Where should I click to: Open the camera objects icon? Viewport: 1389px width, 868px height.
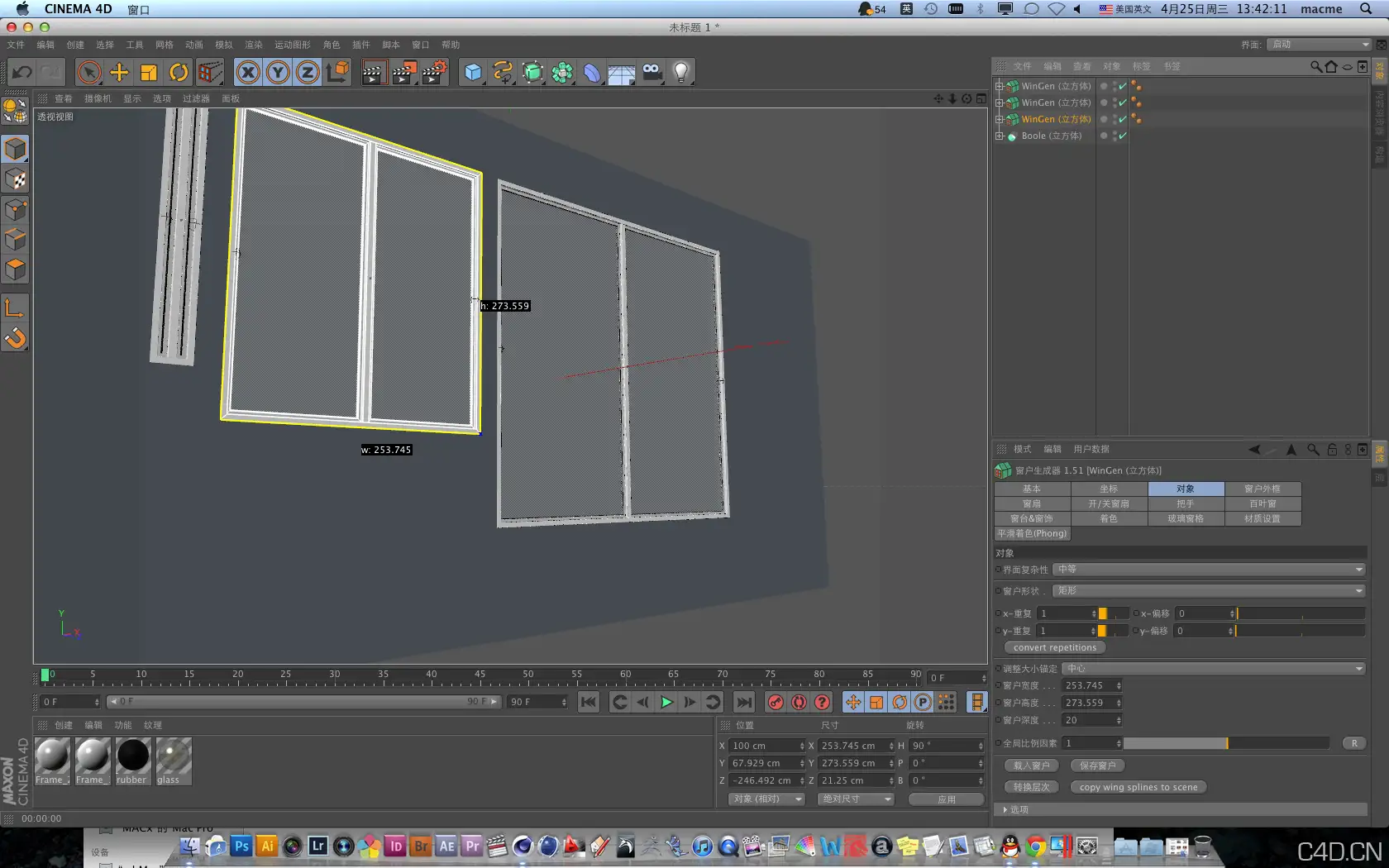652,73
